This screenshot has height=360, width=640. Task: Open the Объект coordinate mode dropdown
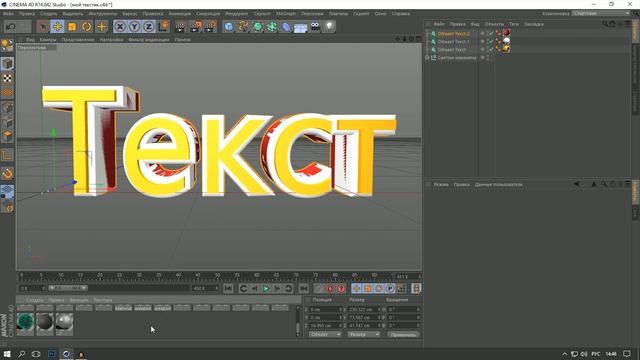325,334
